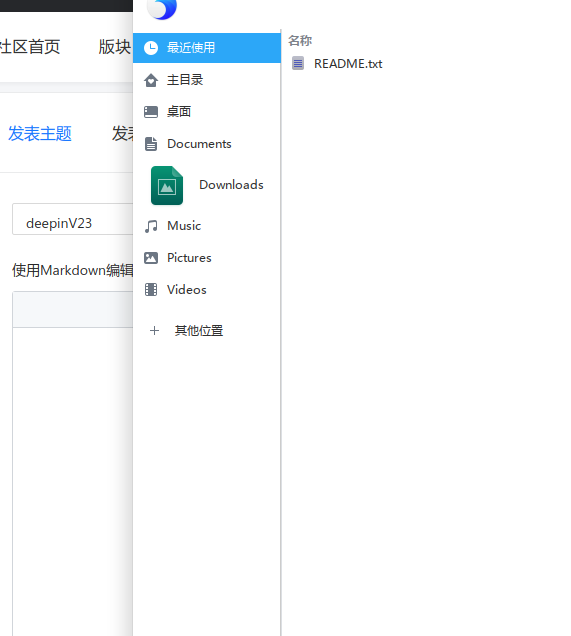Open 社区首页 in the web page

[30, 47]
